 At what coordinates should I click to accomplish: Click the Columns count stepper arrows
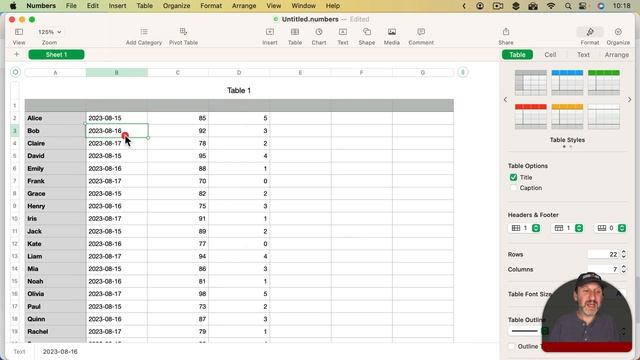coord(623,269)
